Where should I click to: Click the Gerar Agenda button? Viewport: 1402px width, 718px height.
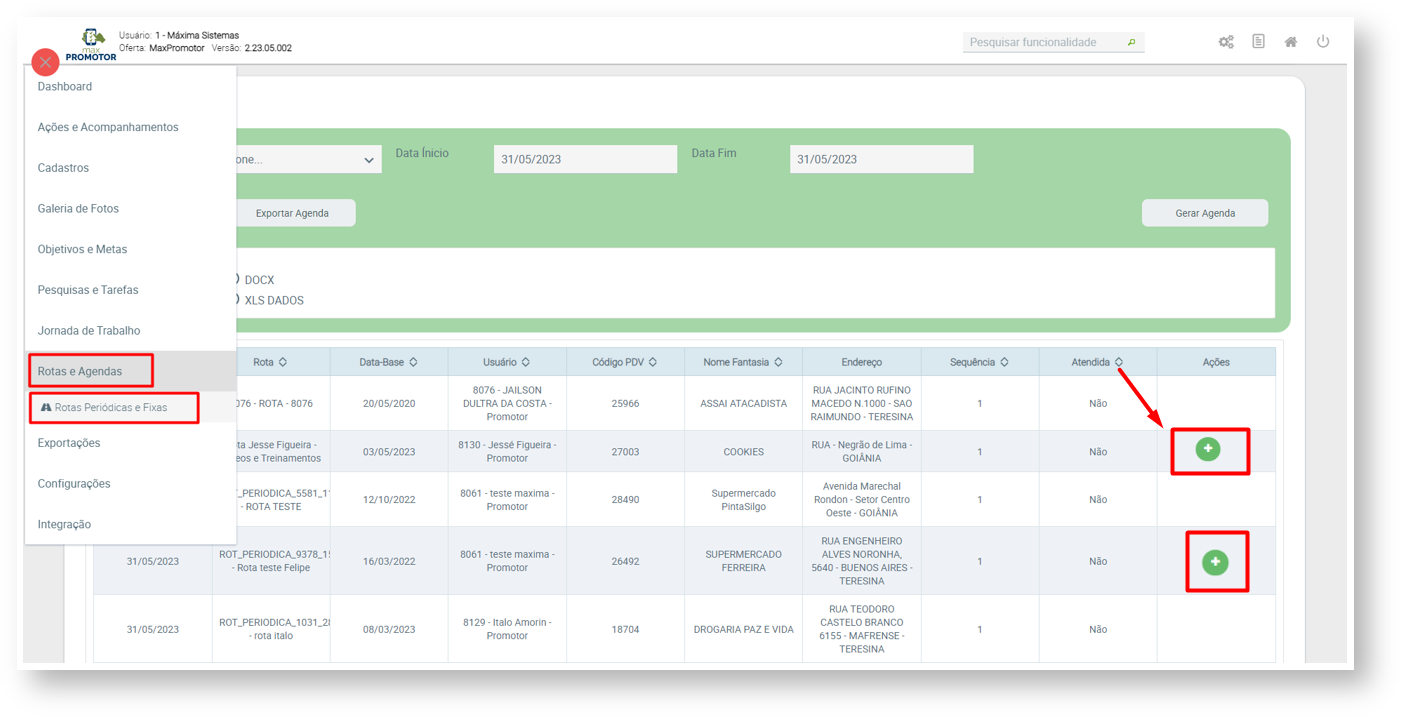click(1204, 213)
